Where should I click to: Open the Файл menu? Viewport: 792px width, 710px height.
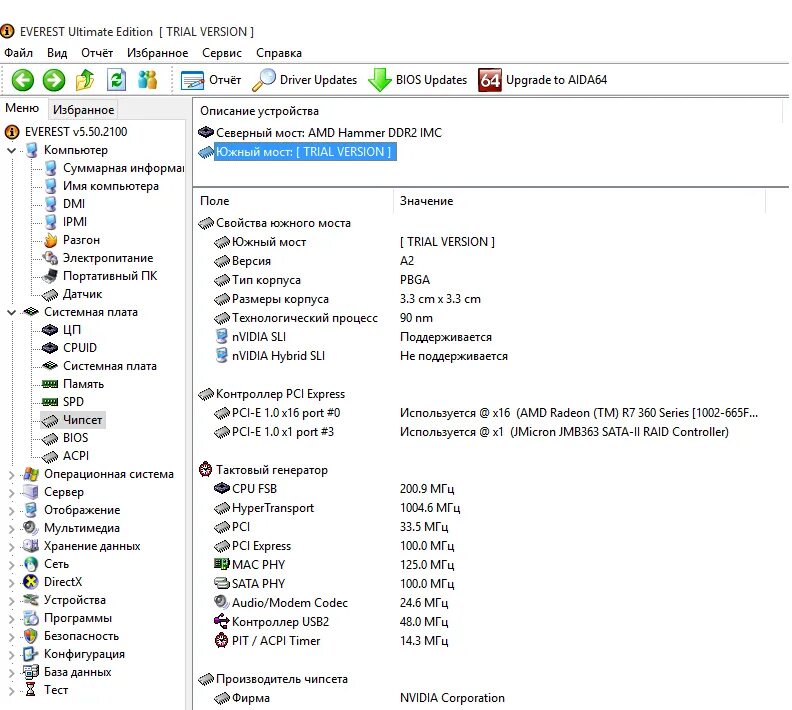pyautogui.click(x=18, y=53)
